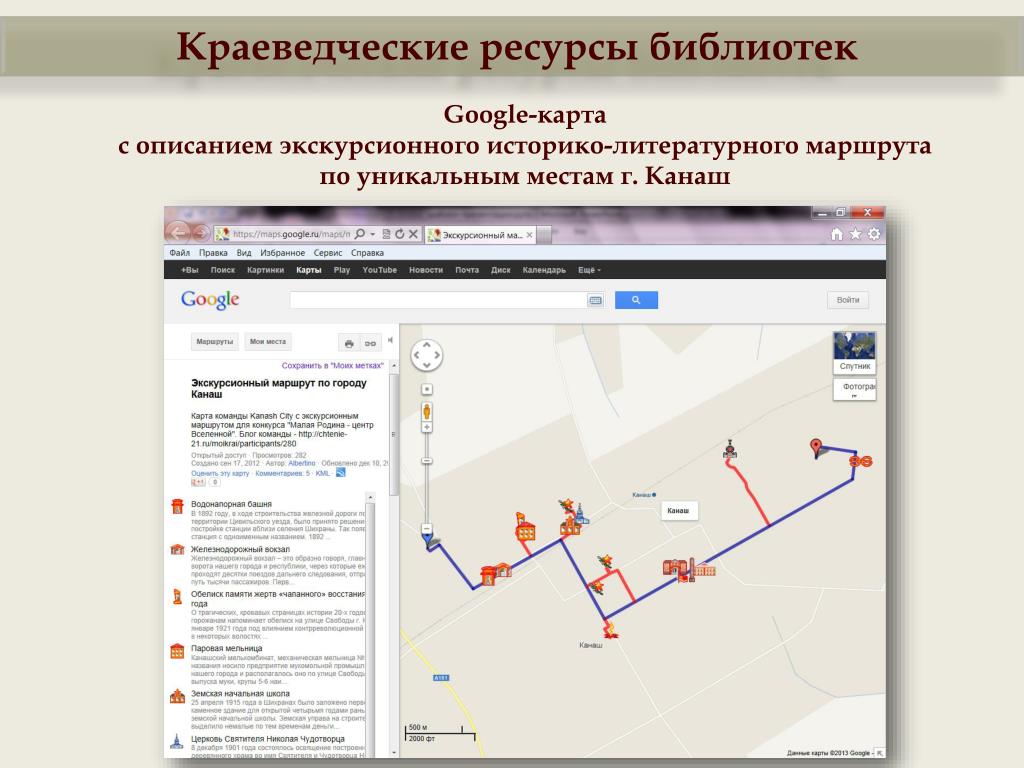1024x768 pixels.
Task: Click the address bar search magnifier icon
Action: pyautogui.click(x=360, y=234)
